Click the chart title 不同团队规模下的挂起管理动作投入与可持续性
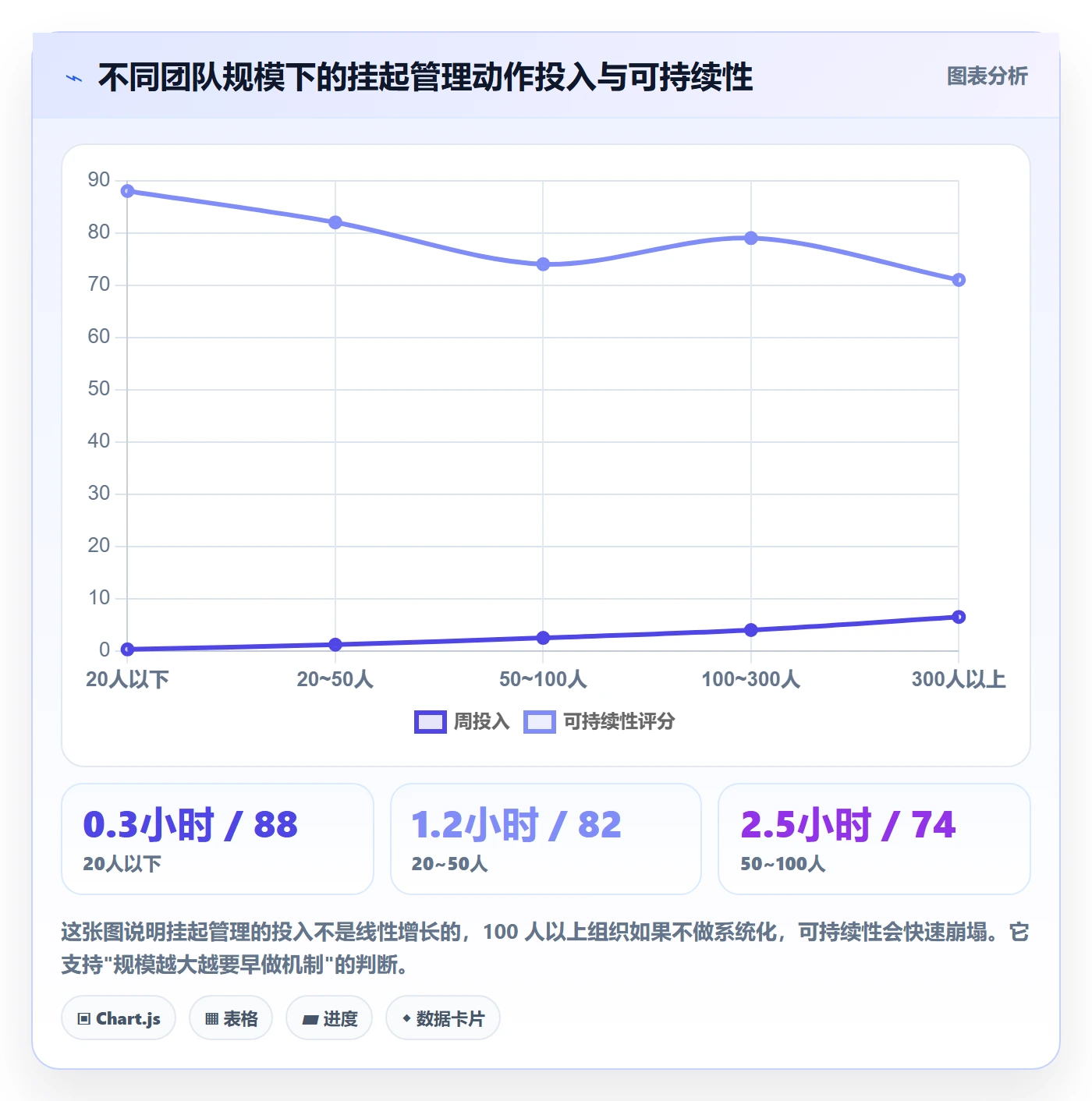This screenshot has width=1092, height=1101. coord(425,77)
